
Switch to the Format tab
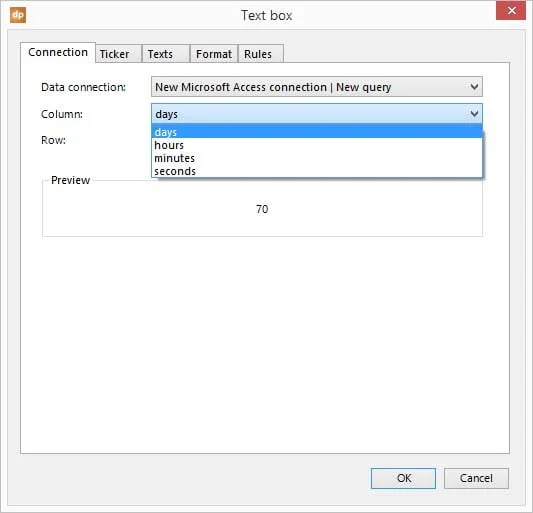coord(214,54)
